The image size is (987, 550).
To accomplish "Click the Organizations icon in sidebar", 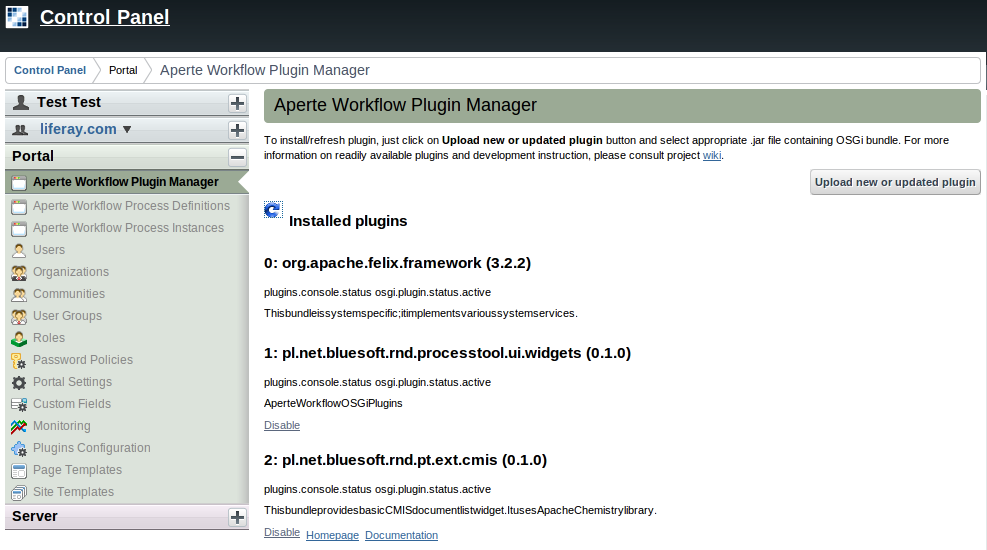I will (x=19, y=272).
